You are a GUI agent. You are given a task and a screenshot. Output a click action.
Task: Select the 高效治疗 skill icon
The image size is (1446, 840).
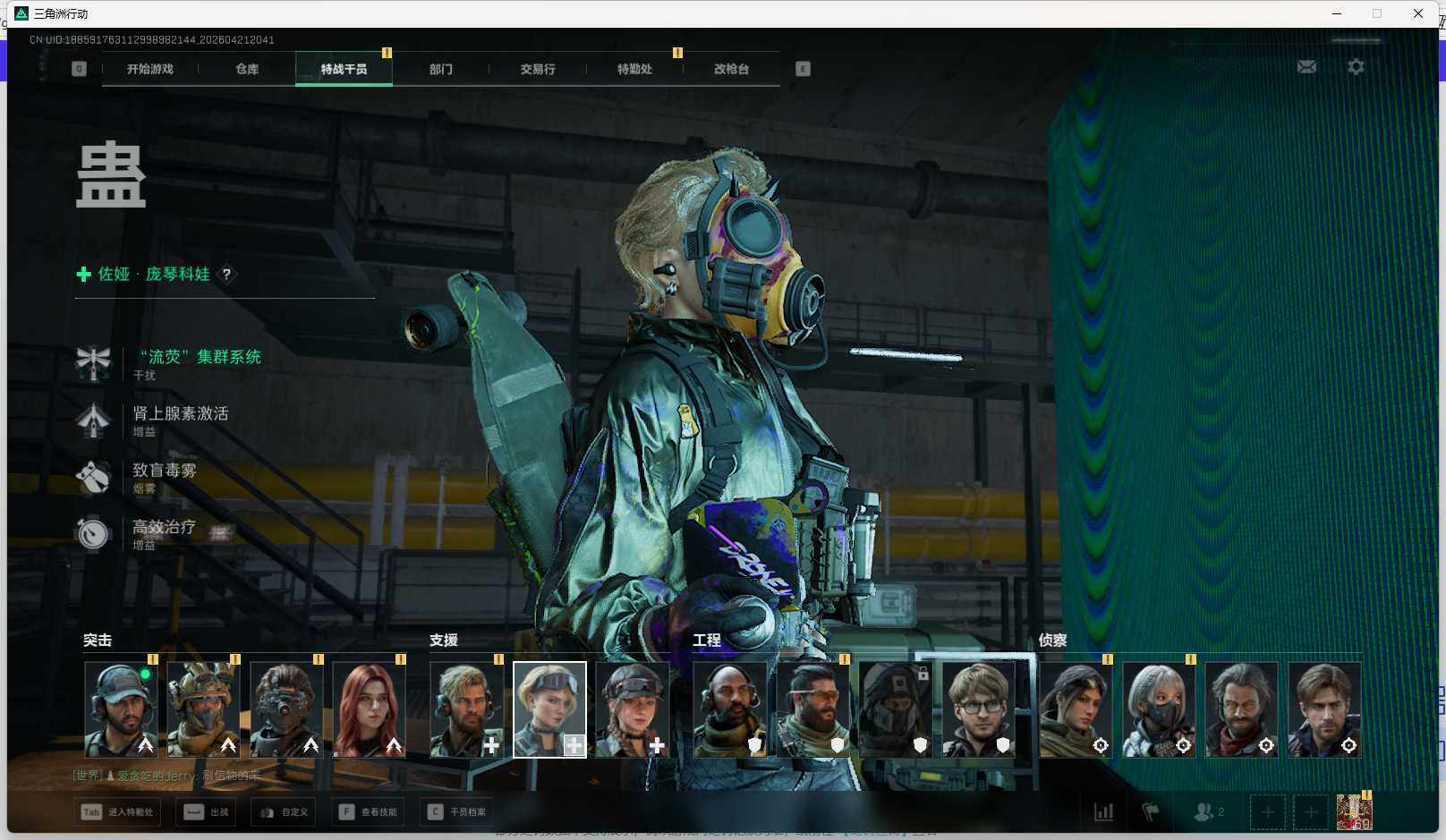click(93, 533)
